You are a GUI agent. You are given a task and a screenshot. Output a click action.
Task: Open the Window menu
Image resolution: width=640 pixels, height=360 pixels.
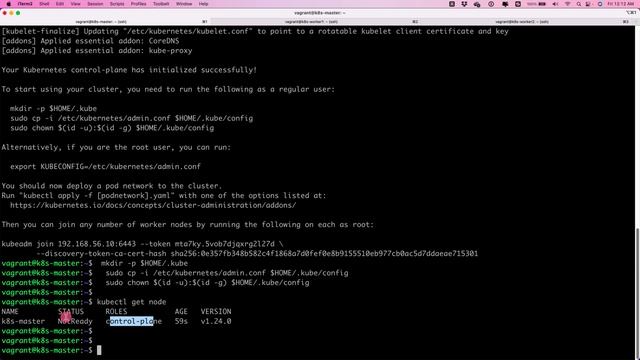(x=184, y=4)
